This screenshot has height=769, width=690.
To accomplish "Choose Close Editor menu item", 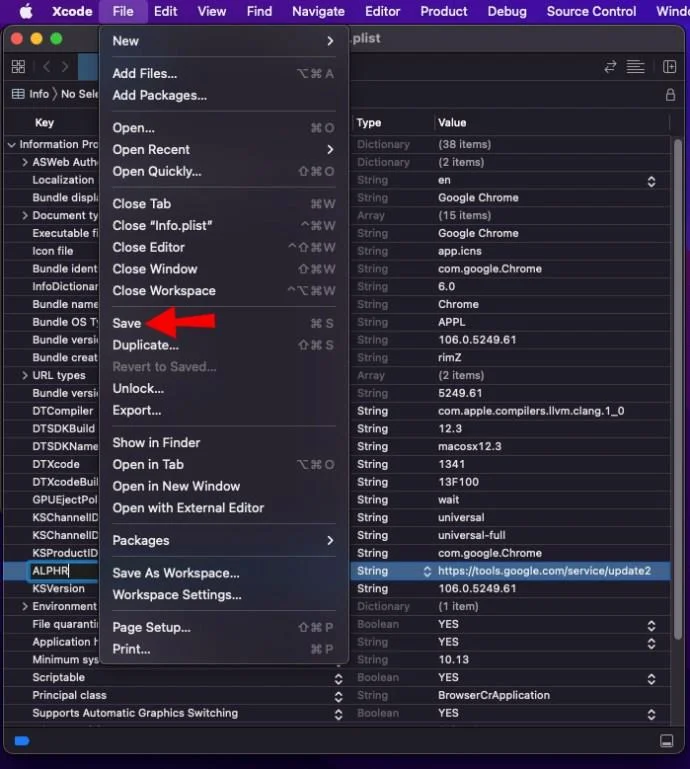I will (224, 247).
